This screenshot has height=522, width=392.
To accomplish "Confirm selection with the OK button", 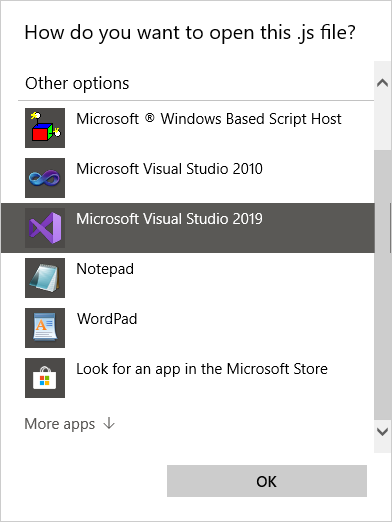I will click(267, 481).
